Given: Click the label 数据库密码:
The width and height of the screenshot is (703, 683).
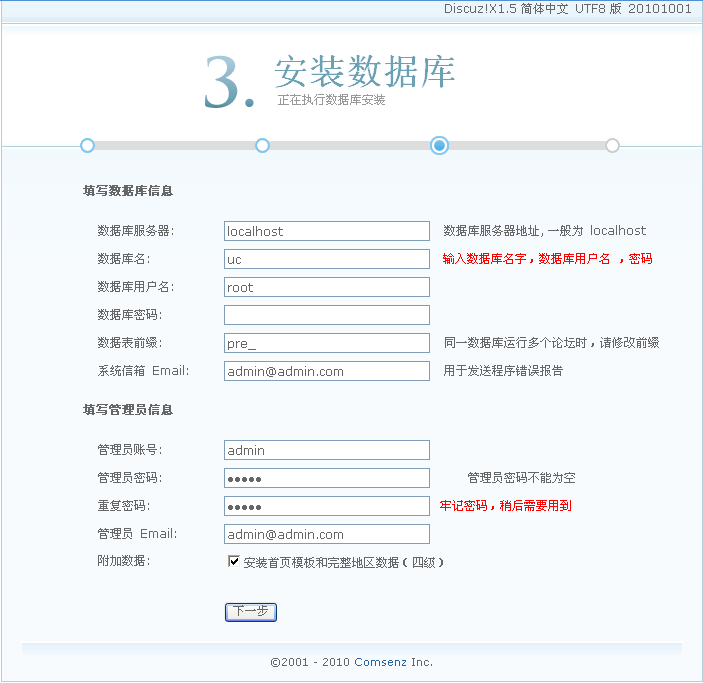Looking at the screenshot, I should point(130,315).
